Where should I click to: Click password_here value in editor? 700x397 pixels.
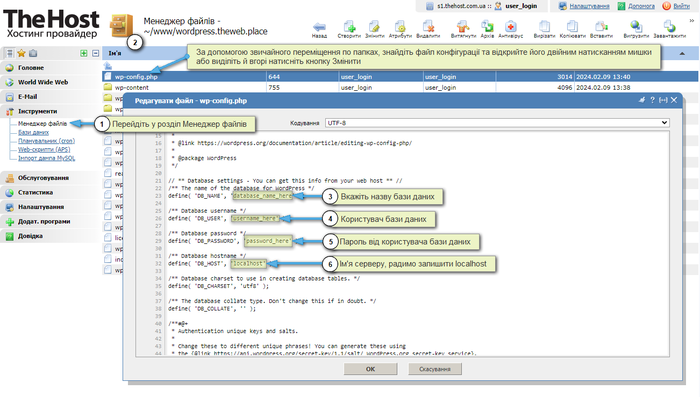[x=268, y=241]
